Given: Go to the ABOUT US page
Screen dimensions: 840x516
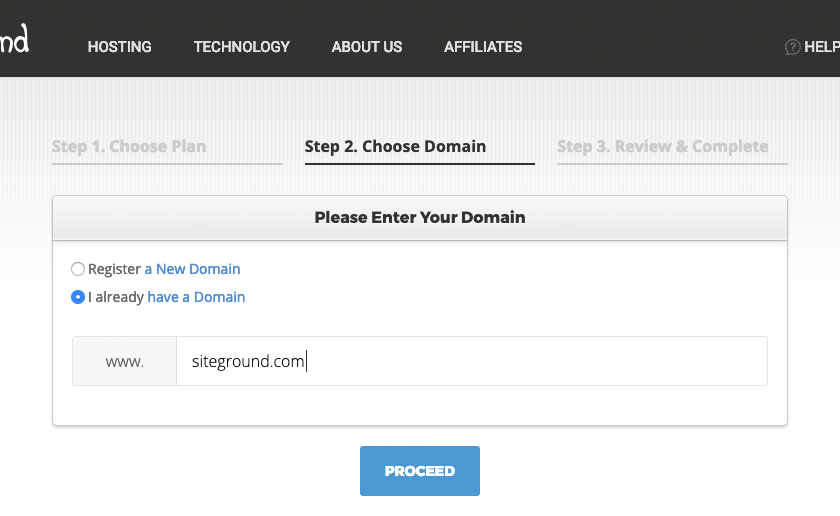Looking at the screenshot, I should (367, 47).
